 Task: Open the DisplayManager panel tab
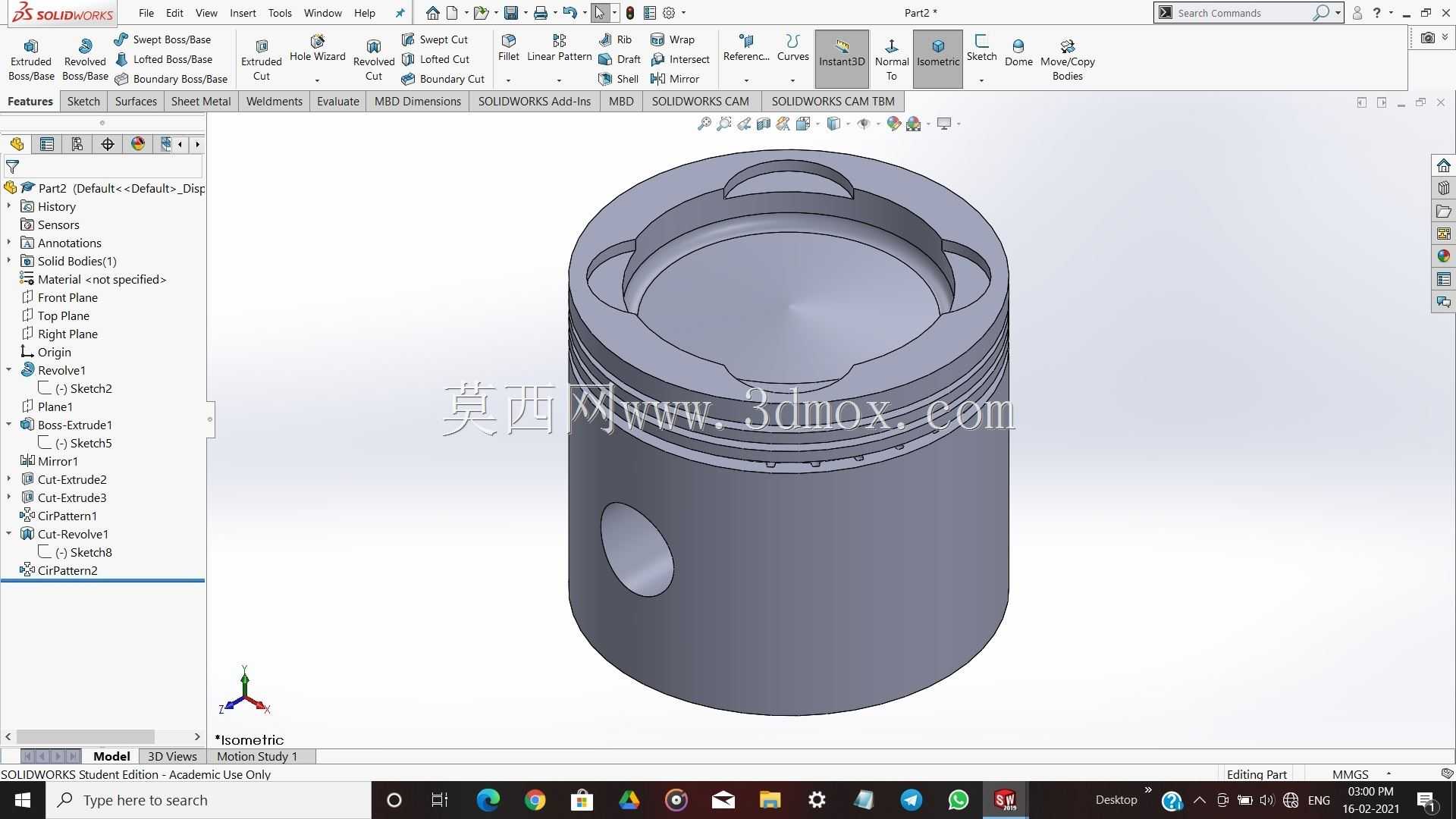138,144
